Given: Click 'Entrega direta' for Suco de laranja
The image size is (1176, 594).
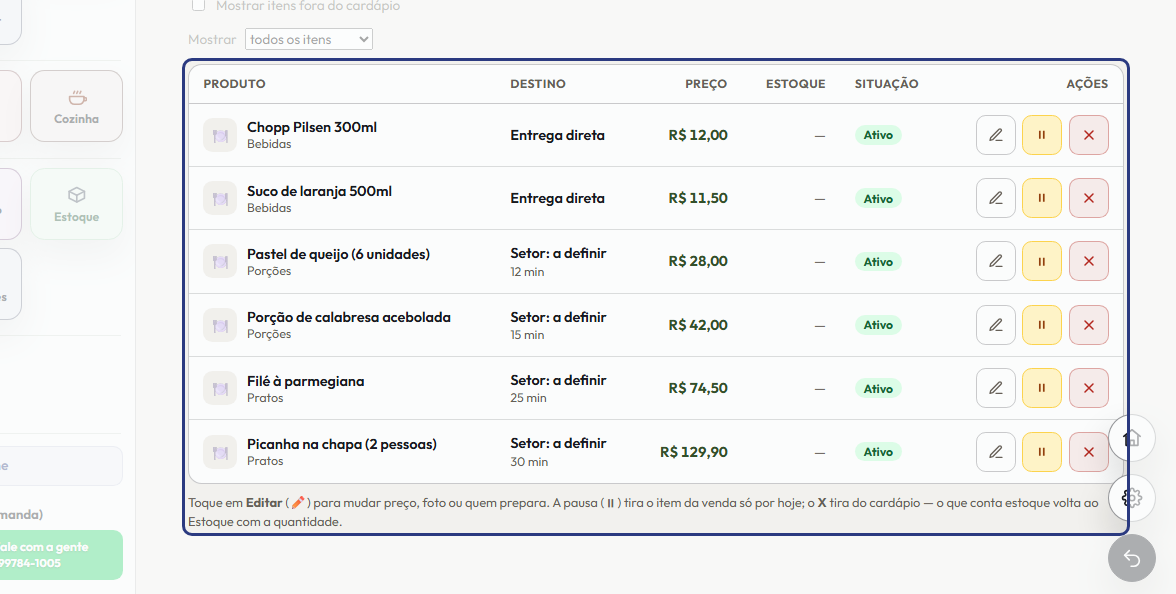Looking at the screenshot, I should (x=557, y=198).
